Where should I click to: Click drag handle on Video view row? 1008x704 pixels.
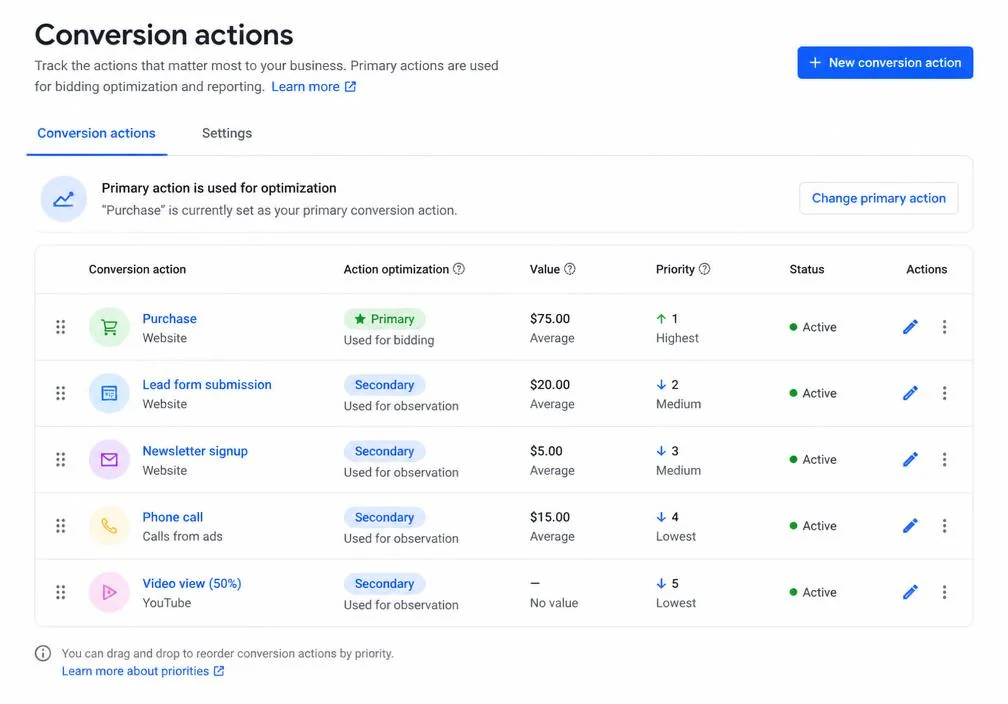[x=60, y=592]
